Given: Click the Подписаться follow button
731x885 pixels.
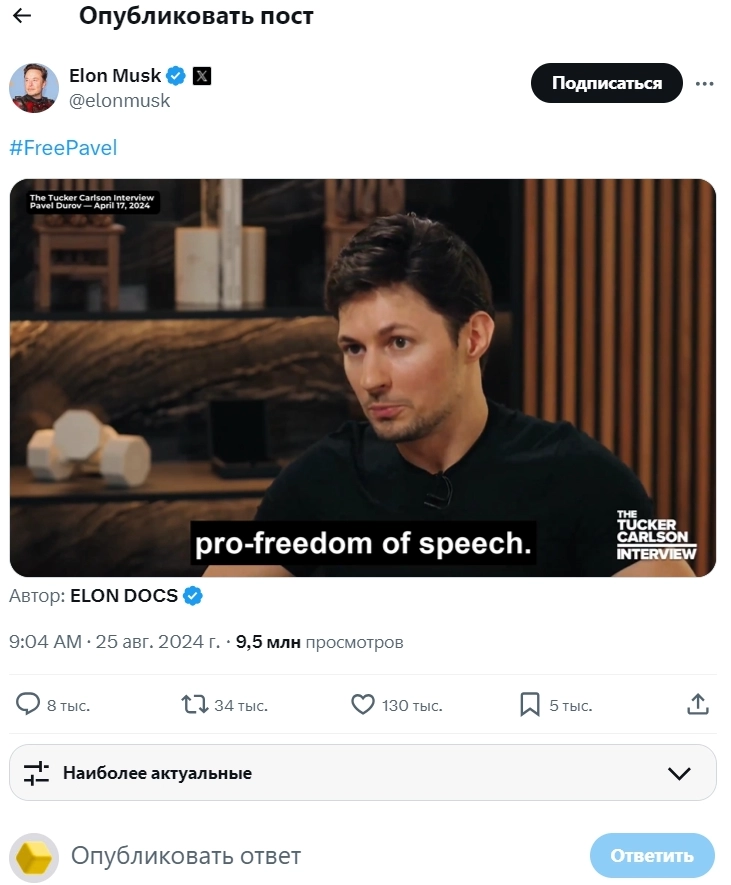Looking at the screenshot, I should [x=607, y=83].
